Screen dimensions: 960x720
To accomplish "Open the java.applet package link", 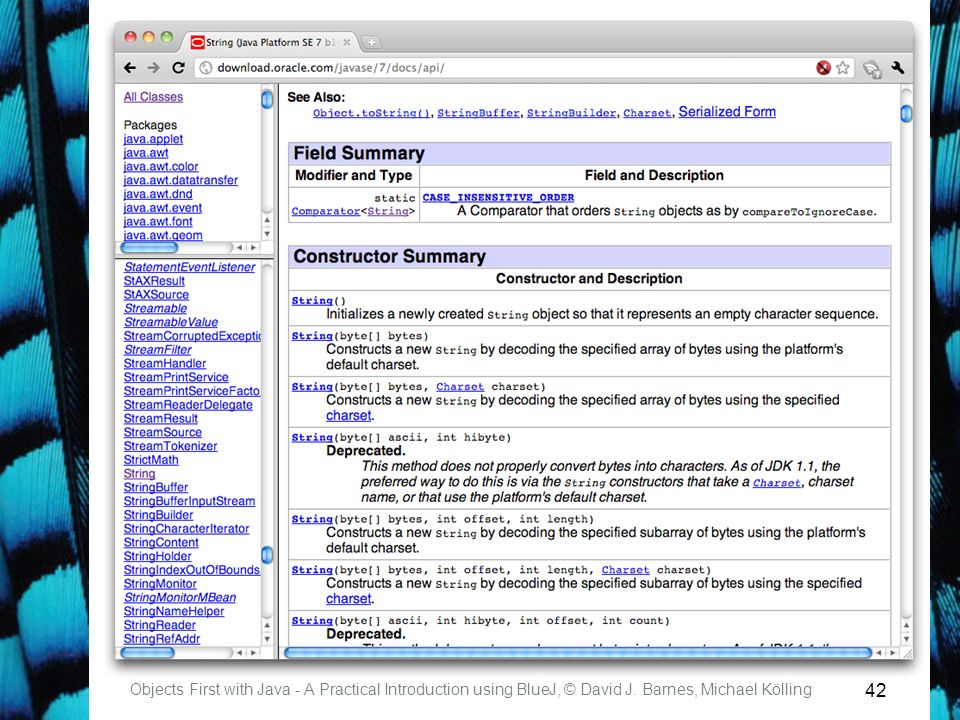I will pos(153,139).
